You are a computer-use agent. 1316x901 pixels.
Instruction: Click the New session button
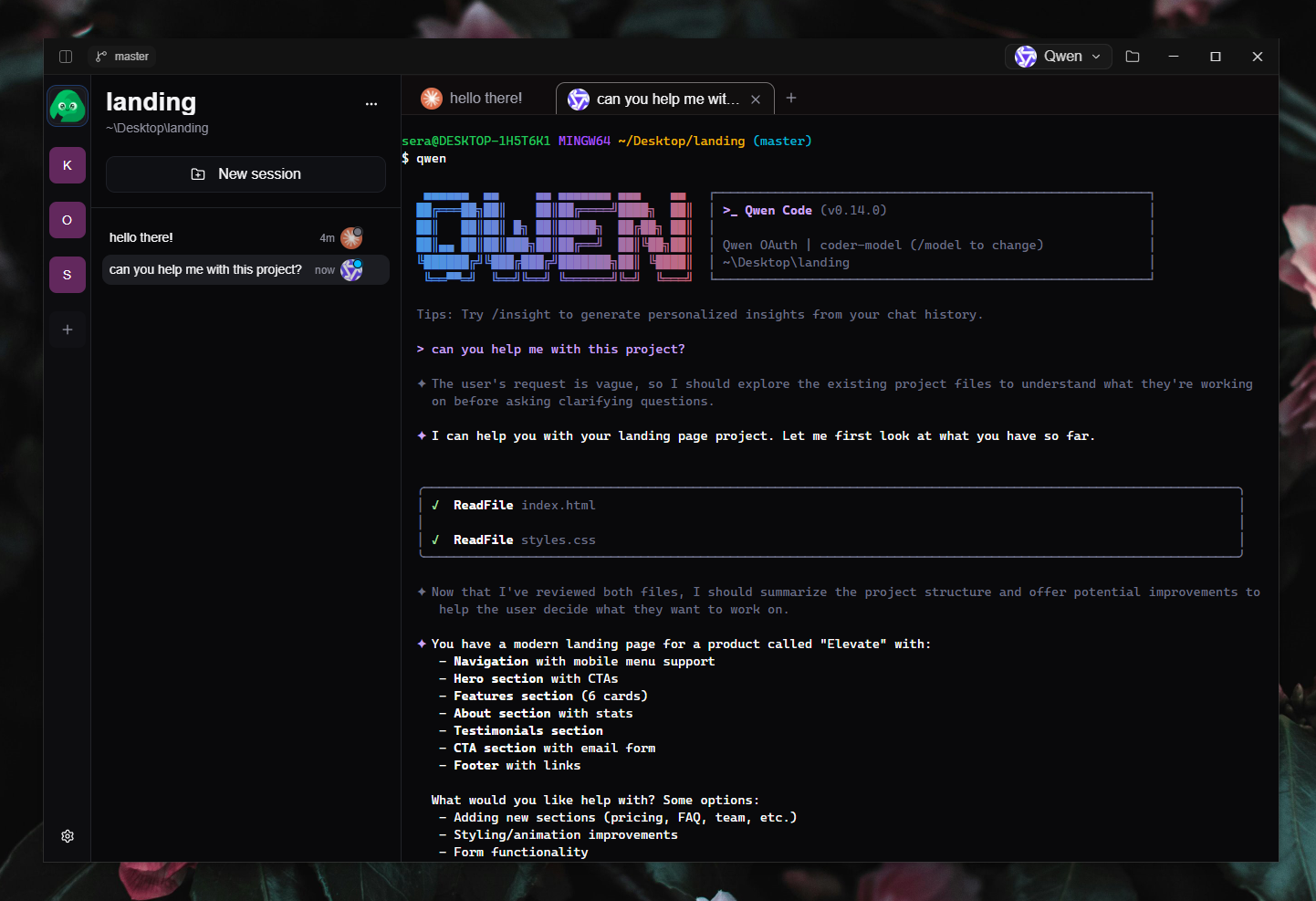(x=245, y=173)
